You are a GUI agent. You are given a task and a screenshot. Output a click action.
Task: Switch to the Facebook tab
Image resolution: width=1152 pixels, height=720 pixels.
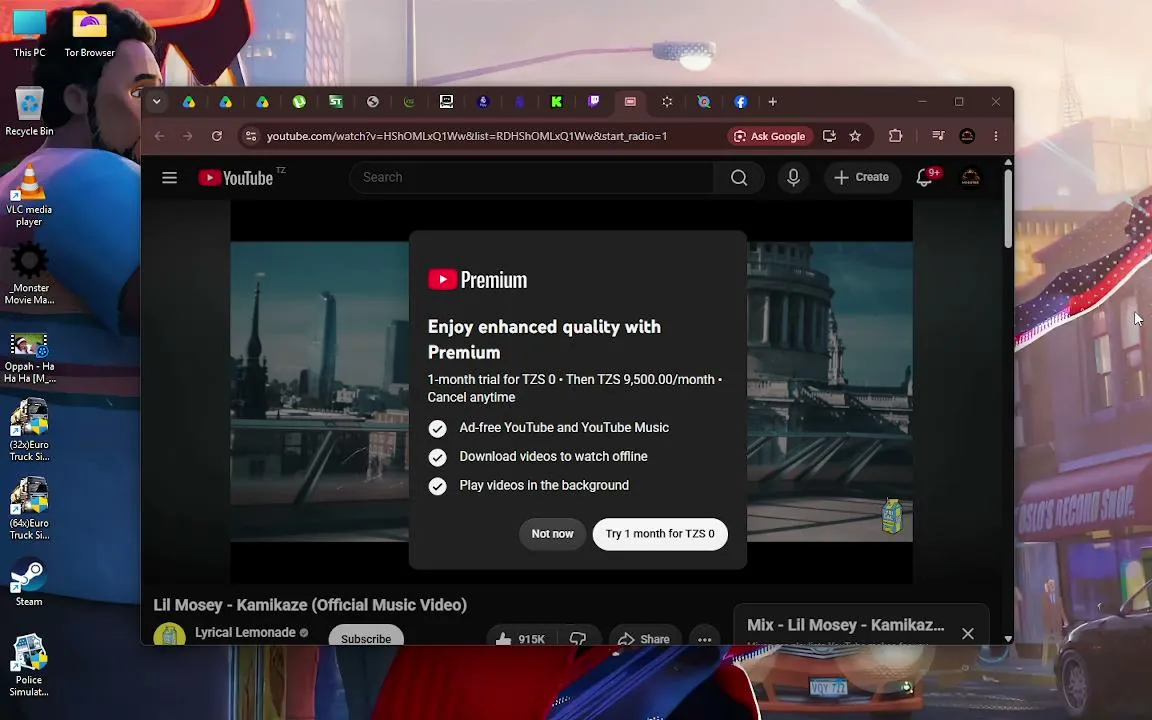click(741, 102)
